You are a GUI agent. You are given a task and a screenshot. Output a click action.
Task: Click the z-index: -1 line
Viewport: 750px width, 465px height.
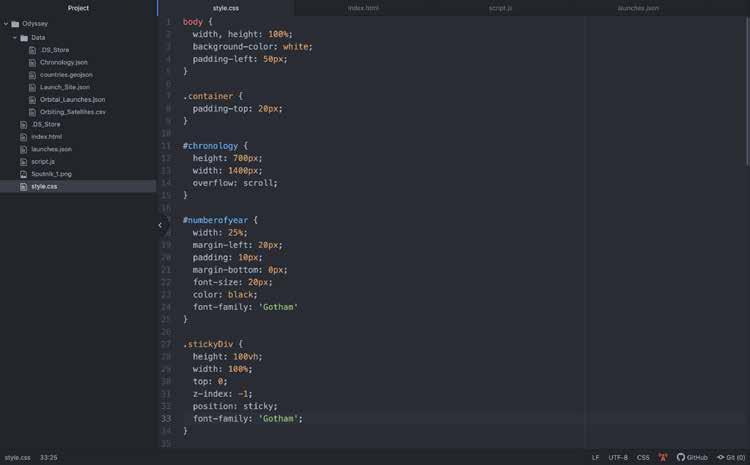(222, 394)
